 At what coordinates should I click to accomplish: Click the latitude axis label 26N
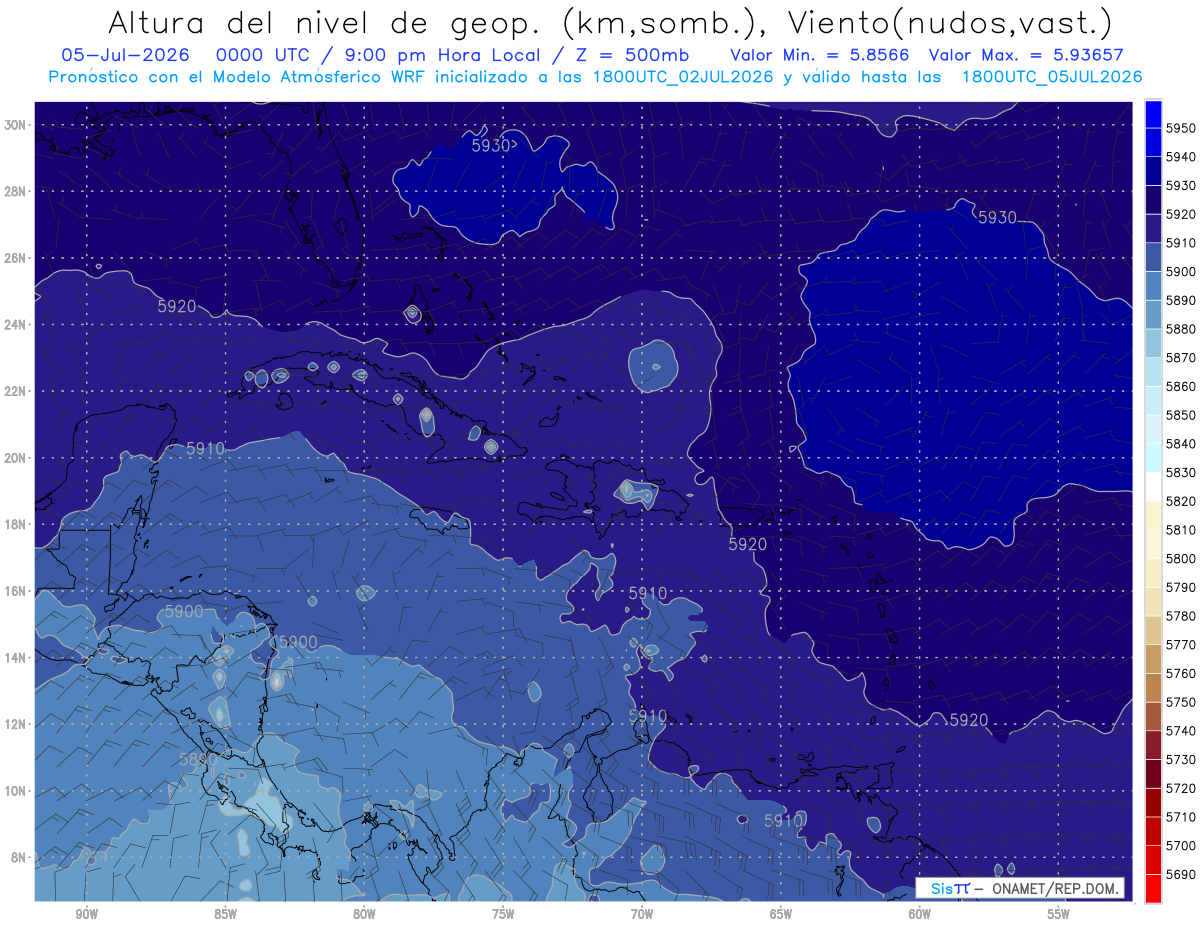click(x=15, y=258)
